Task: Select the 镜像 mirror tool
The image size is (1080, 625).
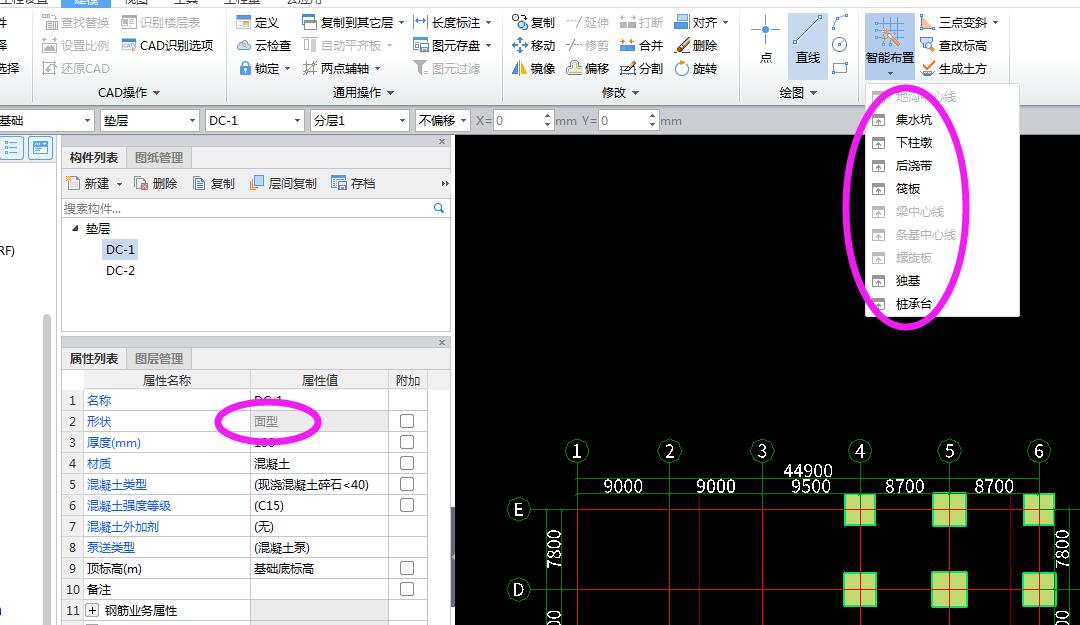Action: click(533, 68)
